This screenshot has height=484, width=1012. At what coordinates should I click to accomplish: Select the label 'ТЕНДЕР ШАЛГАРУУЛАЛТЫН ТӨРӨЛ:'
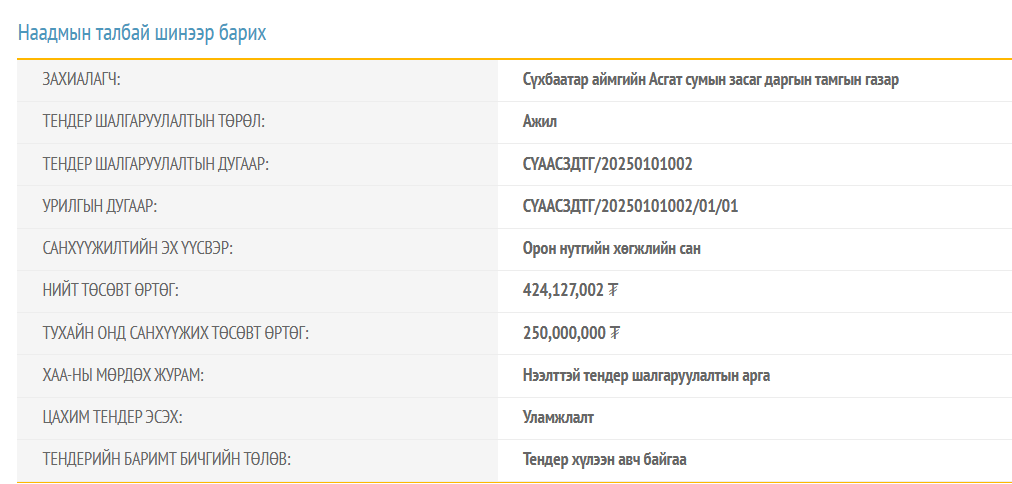[154, 122]
